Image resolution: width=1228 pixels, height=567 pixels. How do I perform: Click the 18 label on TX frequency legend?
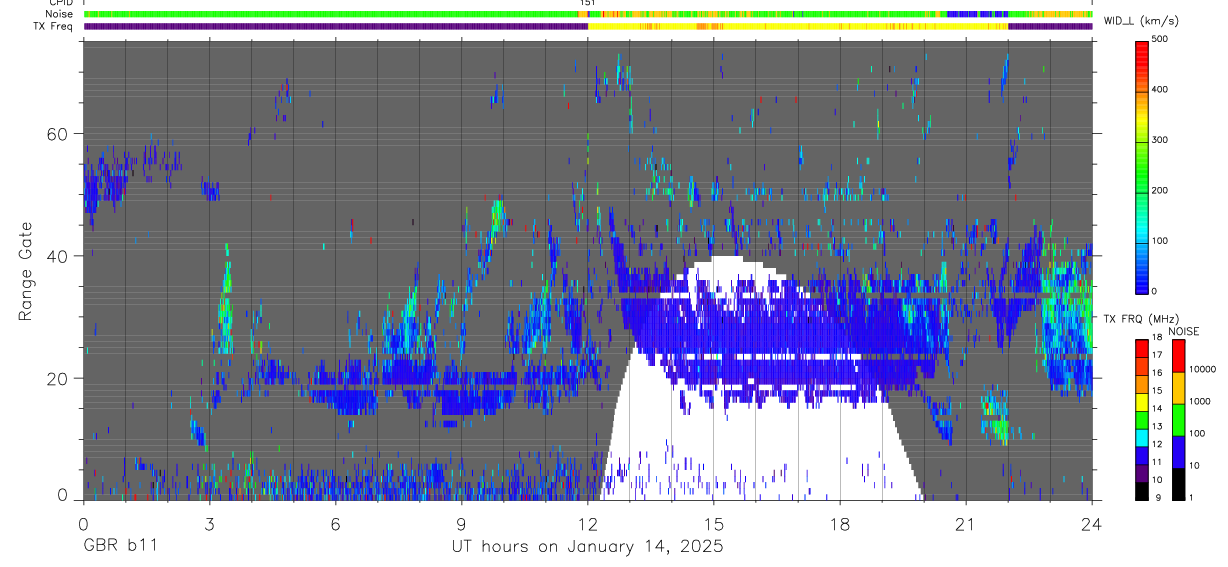pyautogui.click(x=1157, y=336)
